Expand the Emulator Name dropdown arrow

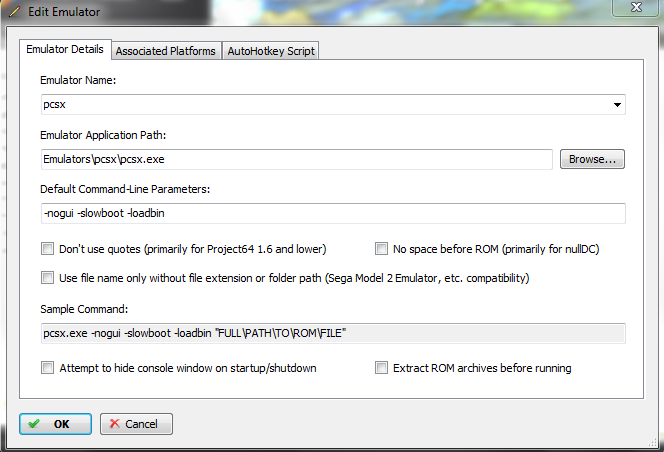click(617, 105)
